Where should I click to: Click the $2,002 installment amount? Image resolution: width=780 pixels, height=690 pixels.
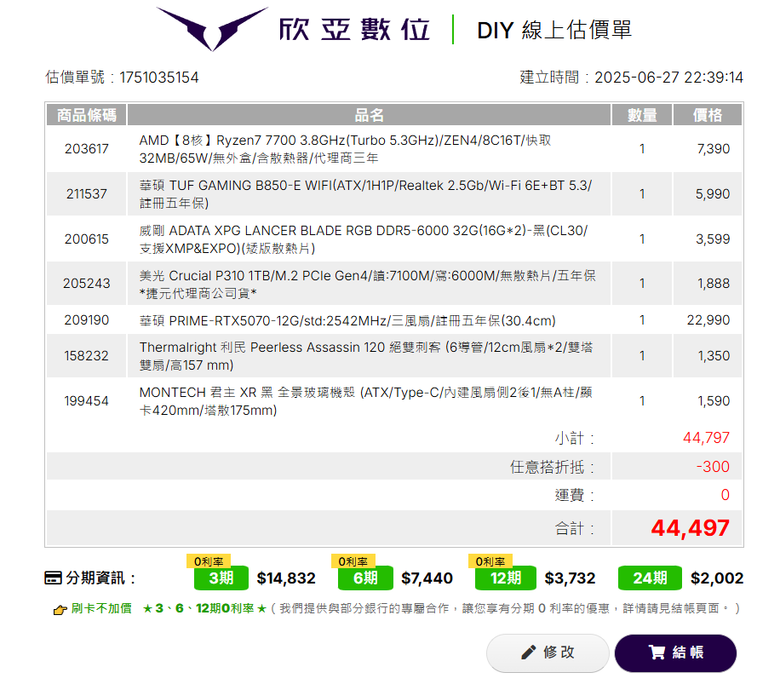coord(717,578)
